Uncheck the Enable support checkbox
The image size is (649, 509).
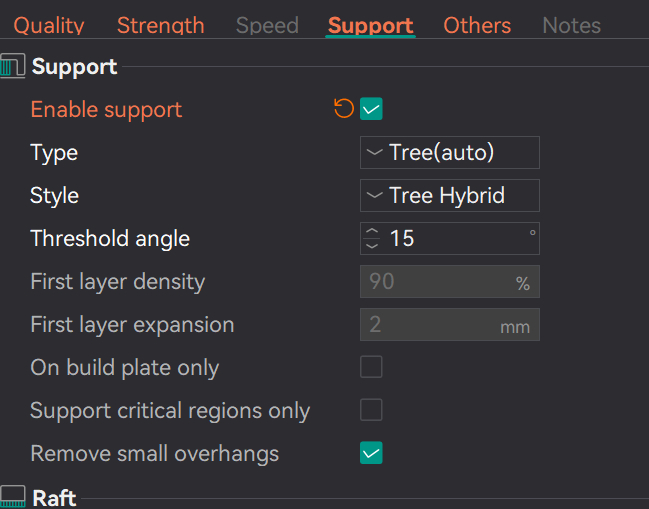(x=371, y=109)
